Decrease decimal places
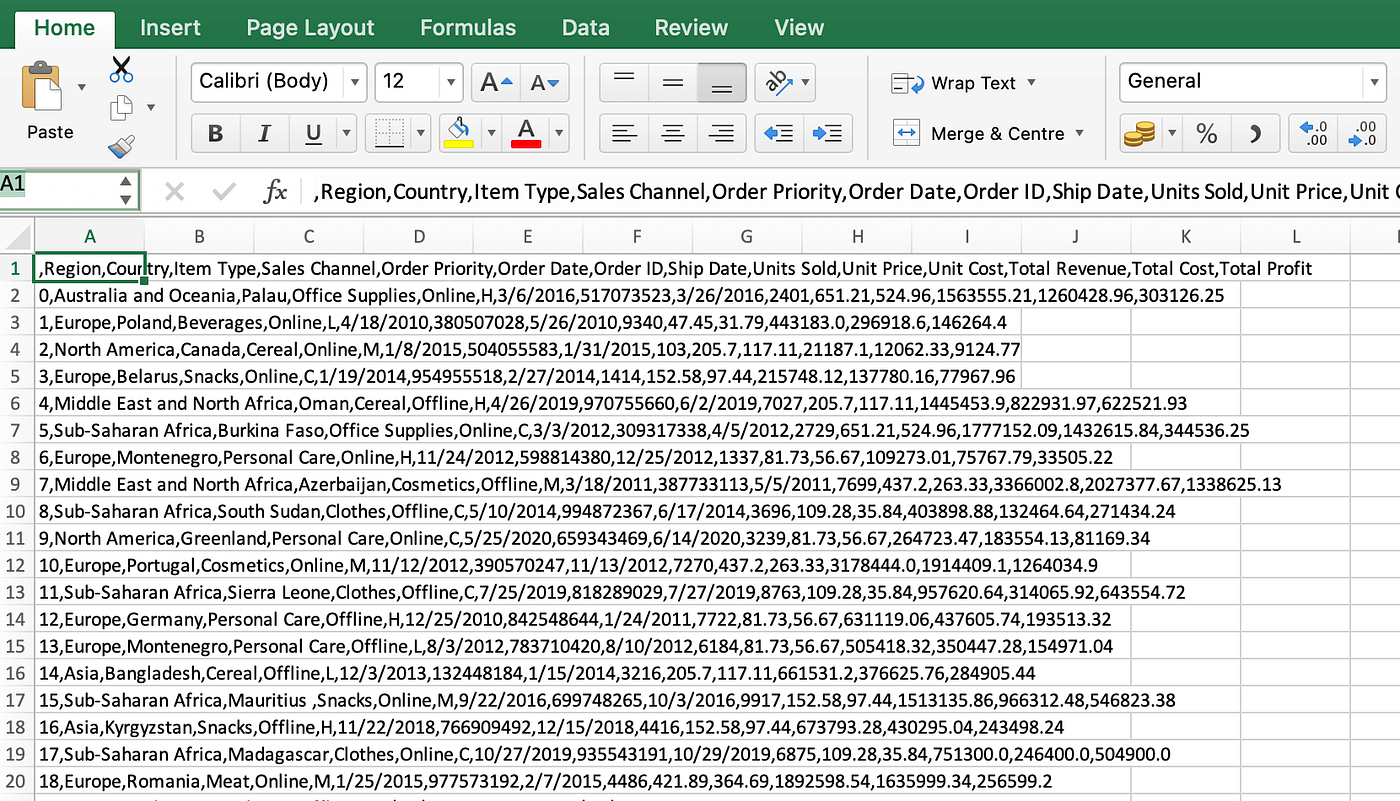This screenshot has height=801, width=1400. pyautogui.click(x=1363, y=133)
